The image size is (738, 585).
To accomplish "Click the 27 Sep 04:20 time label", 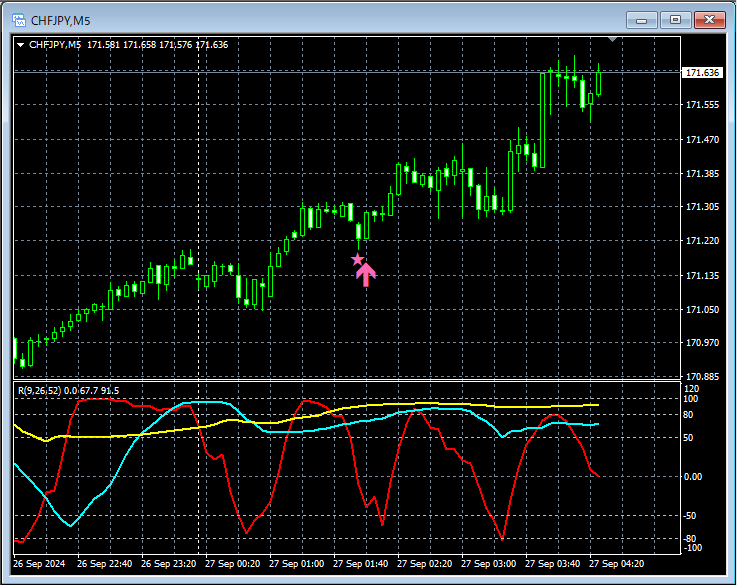I will pos(617,563).
